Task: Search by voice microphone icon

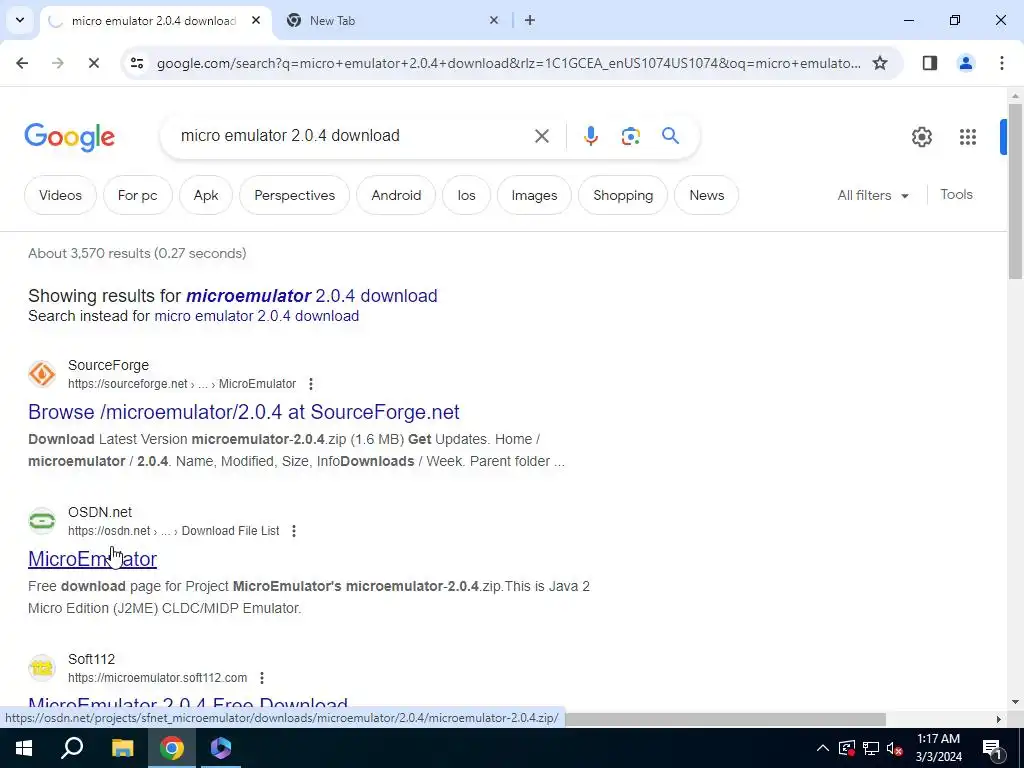Action: coord(590,136)
